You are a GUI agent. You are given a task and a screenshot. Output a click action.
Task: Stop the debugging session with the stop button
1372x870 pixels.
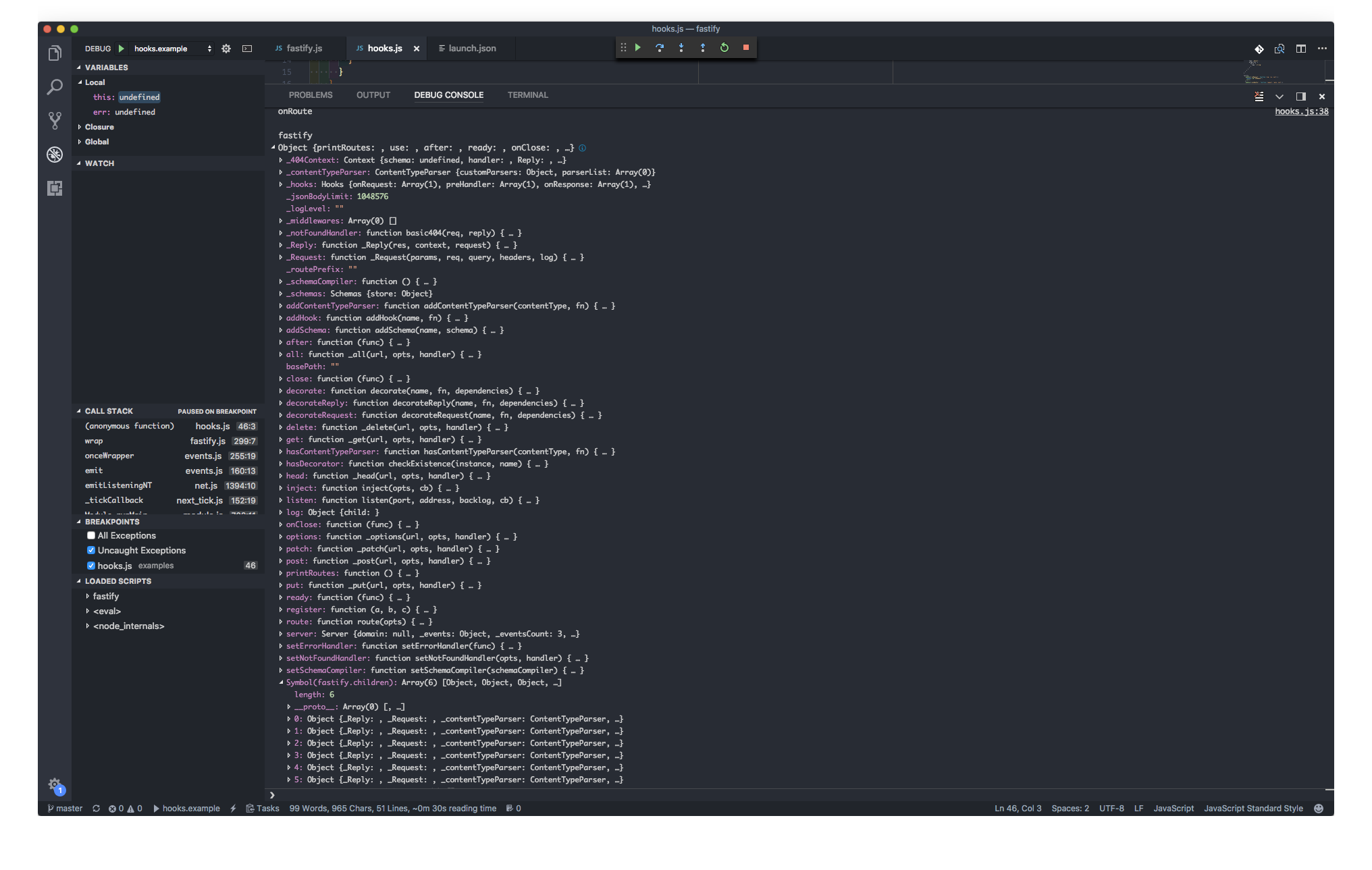745,48
